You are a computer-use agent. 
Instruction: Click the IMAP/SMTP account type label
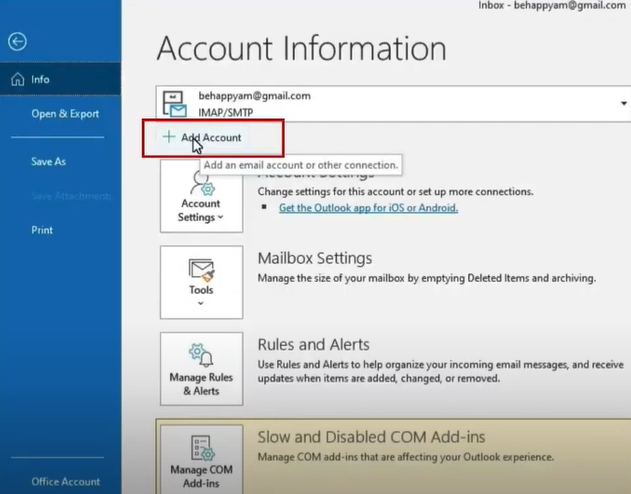(226, 113)
